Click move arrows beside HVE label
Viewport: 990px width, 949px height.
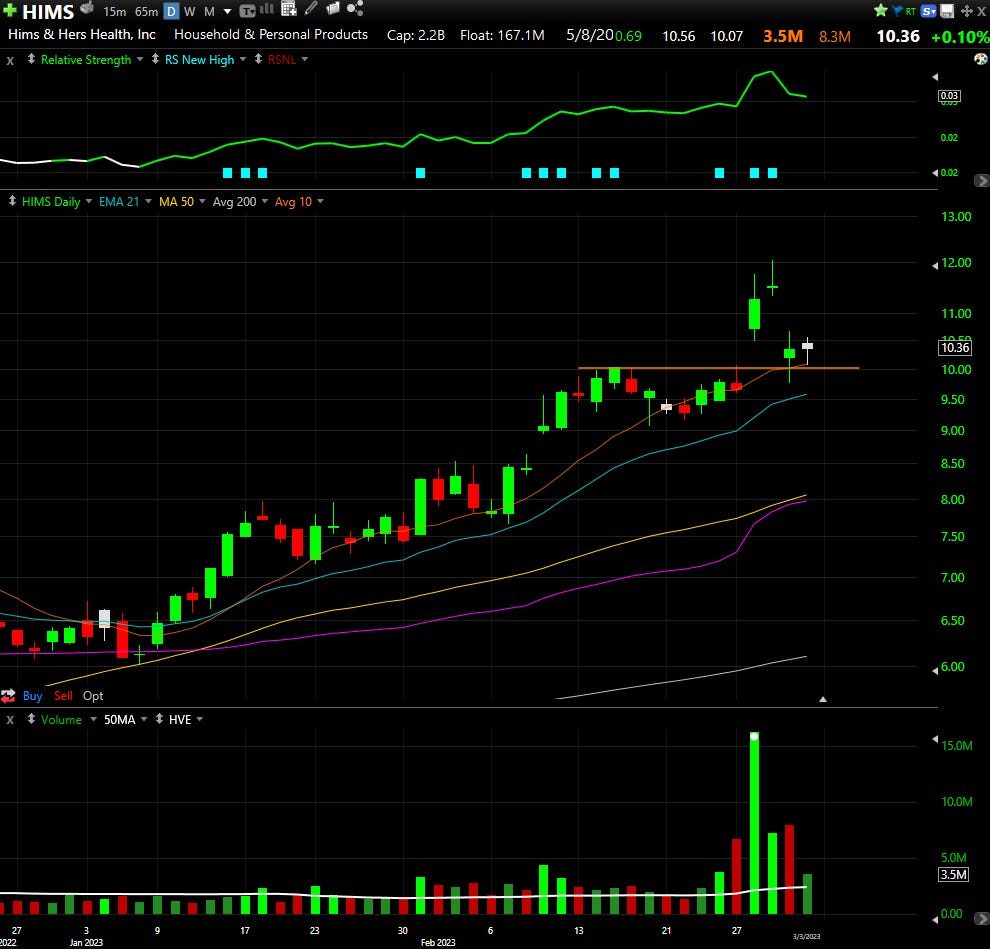(159, 719)
